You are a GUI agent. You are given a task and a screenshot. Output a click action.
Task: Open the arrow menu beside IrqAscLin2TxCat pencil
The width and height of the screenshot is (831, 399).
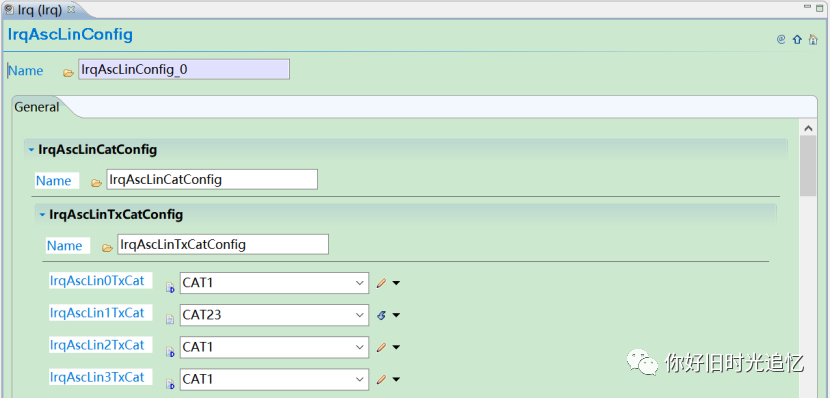point(396,348)
